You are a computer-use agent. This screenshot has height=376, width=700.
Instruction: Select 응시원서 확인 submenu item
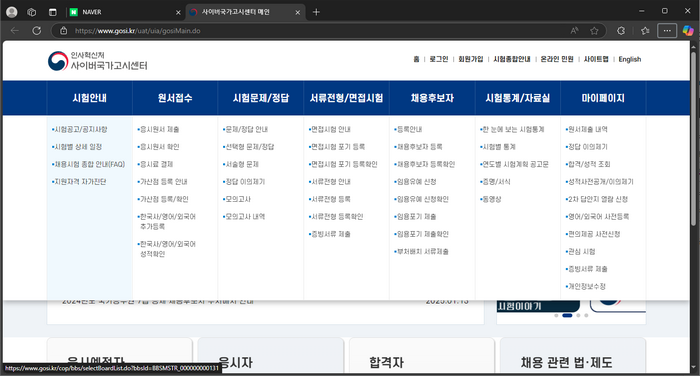158,146
